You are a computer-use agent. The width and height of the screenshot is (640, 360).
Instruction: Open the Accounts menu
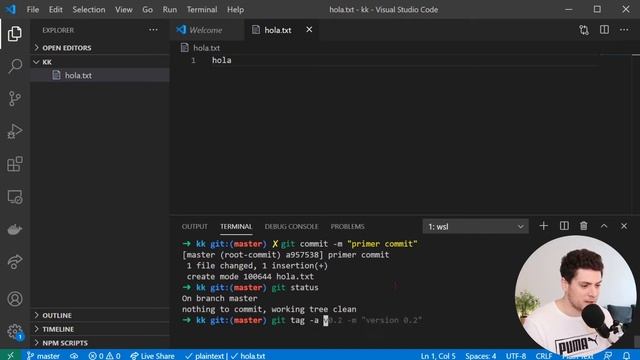pos(15,299)
